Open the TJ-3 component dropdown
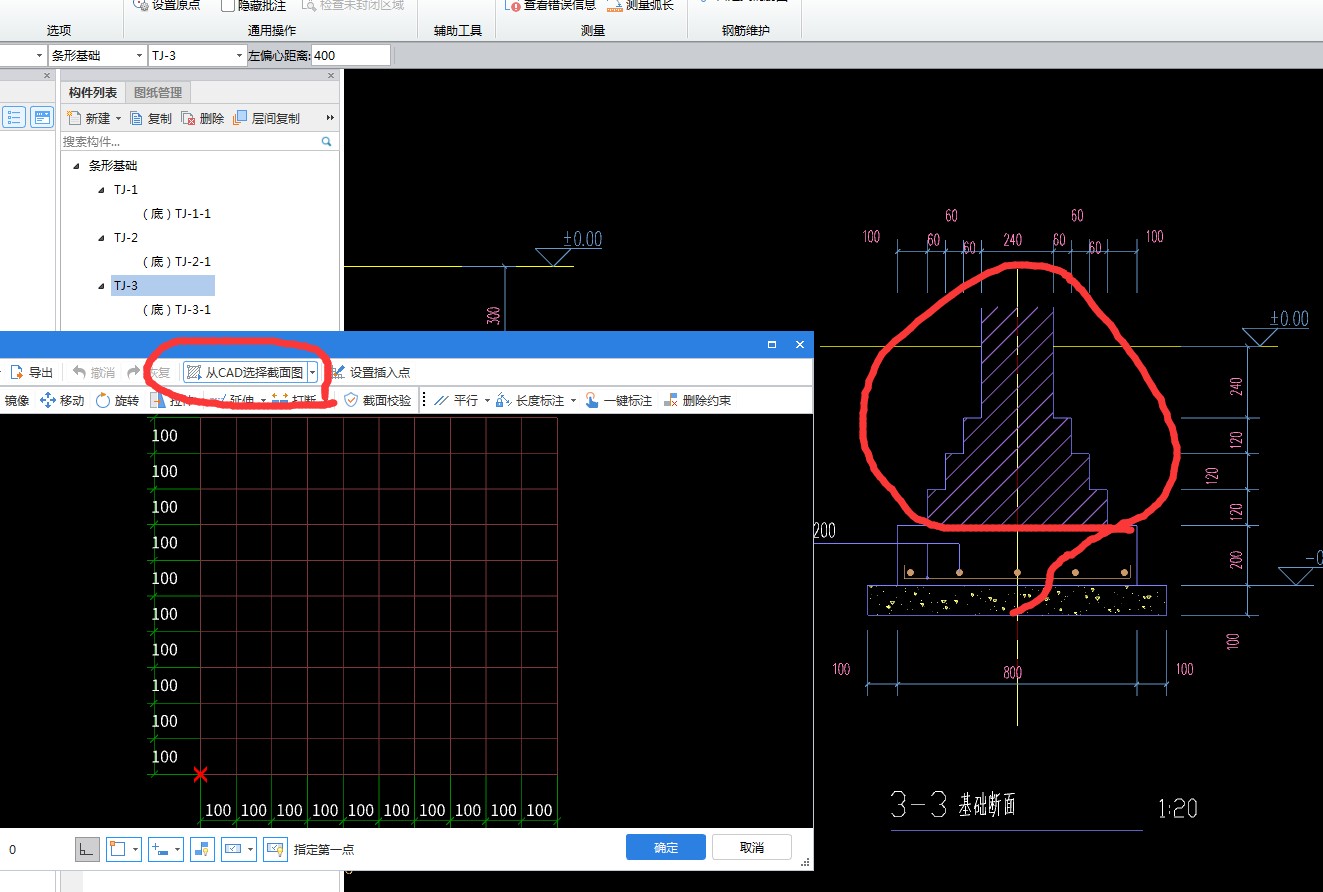This screenshot has width=1323, height=892. coord(239,55)
